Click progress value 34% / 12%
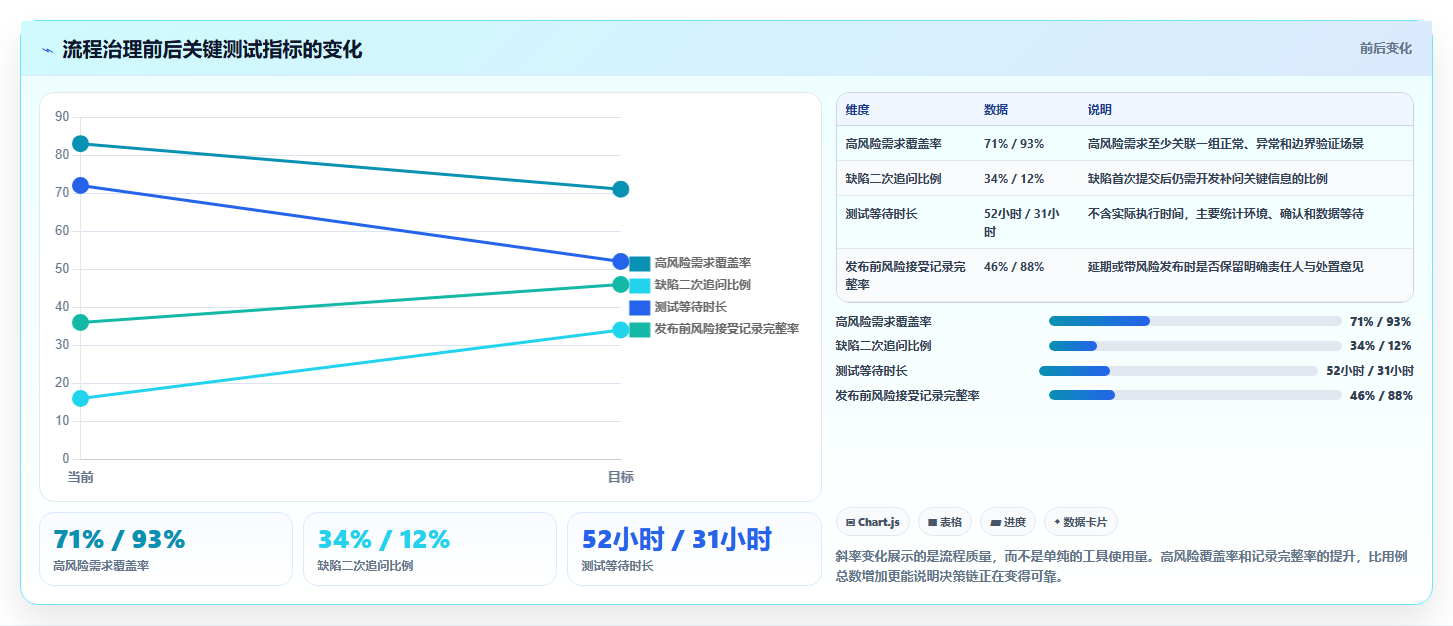The height and width of the screenshot is (626, 1453). [1381, 346]
